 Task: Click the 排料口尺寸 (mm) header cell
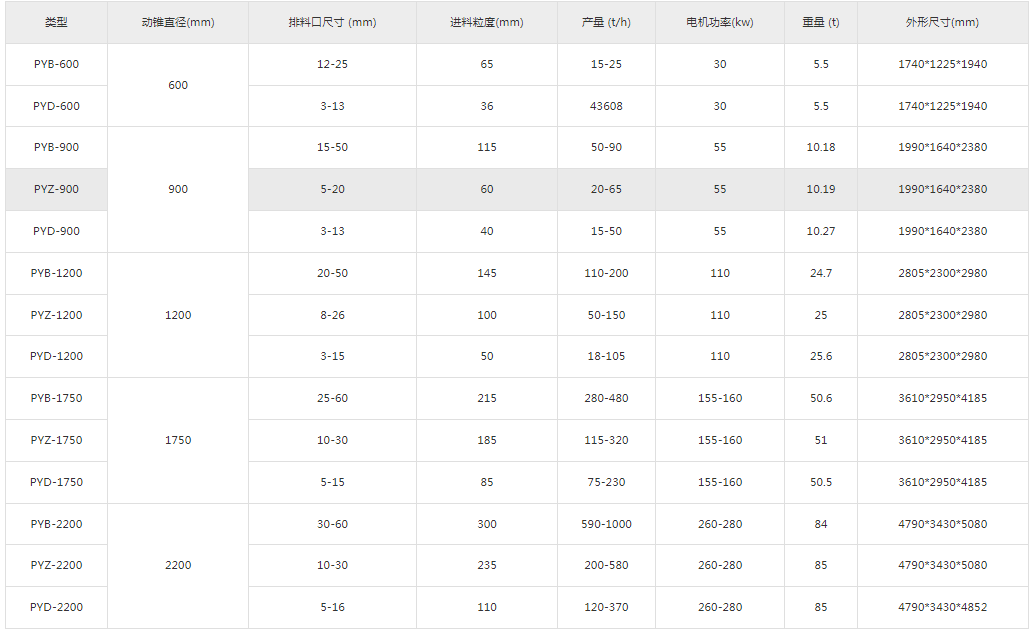[332, 22]
